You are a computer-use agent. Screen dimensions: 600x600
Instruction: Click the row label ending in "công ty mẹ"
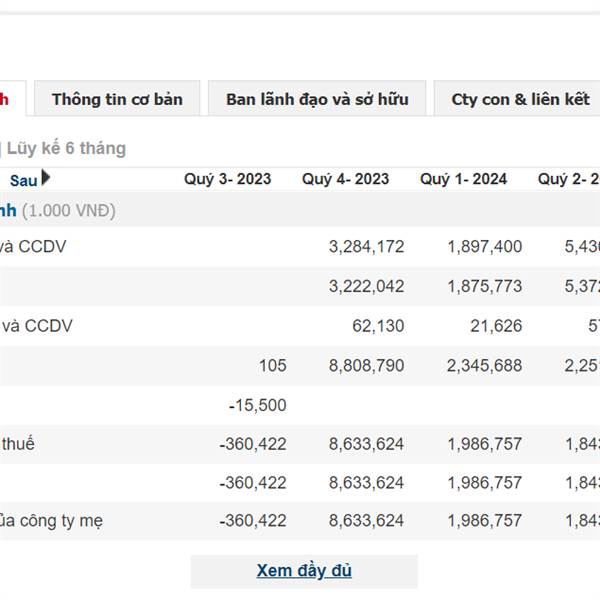[x=50, y=521]
